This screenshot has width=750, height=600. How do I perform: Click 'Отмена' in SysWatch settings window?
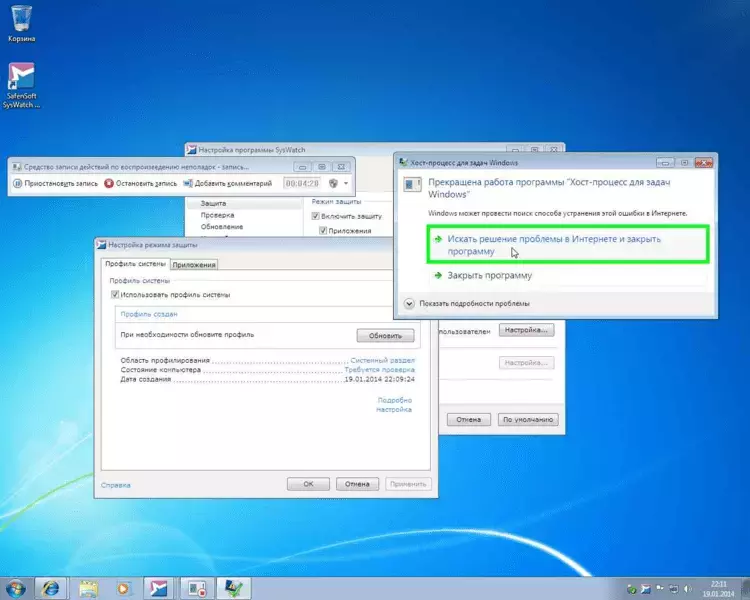468,420
